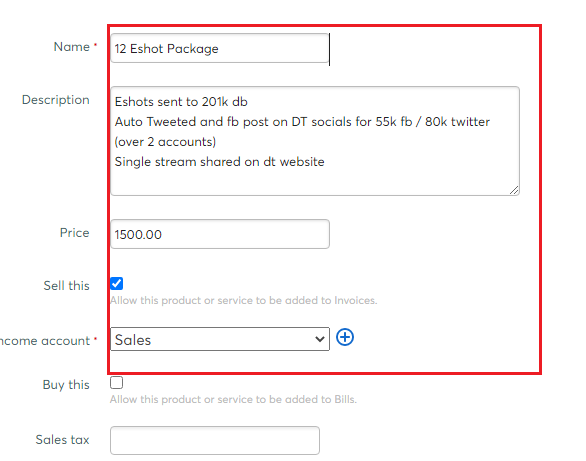Screen dimensions: 586x461
Task: Click the helper text mentioning Bills
Action: tap(233, 399)
